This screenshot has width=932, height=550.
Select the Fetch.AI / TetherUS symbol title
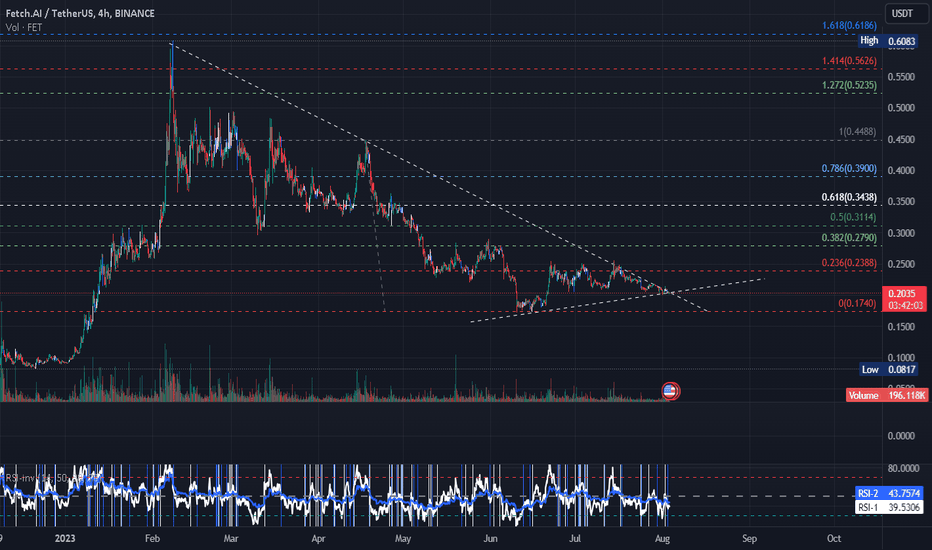(x=80, y=13)
